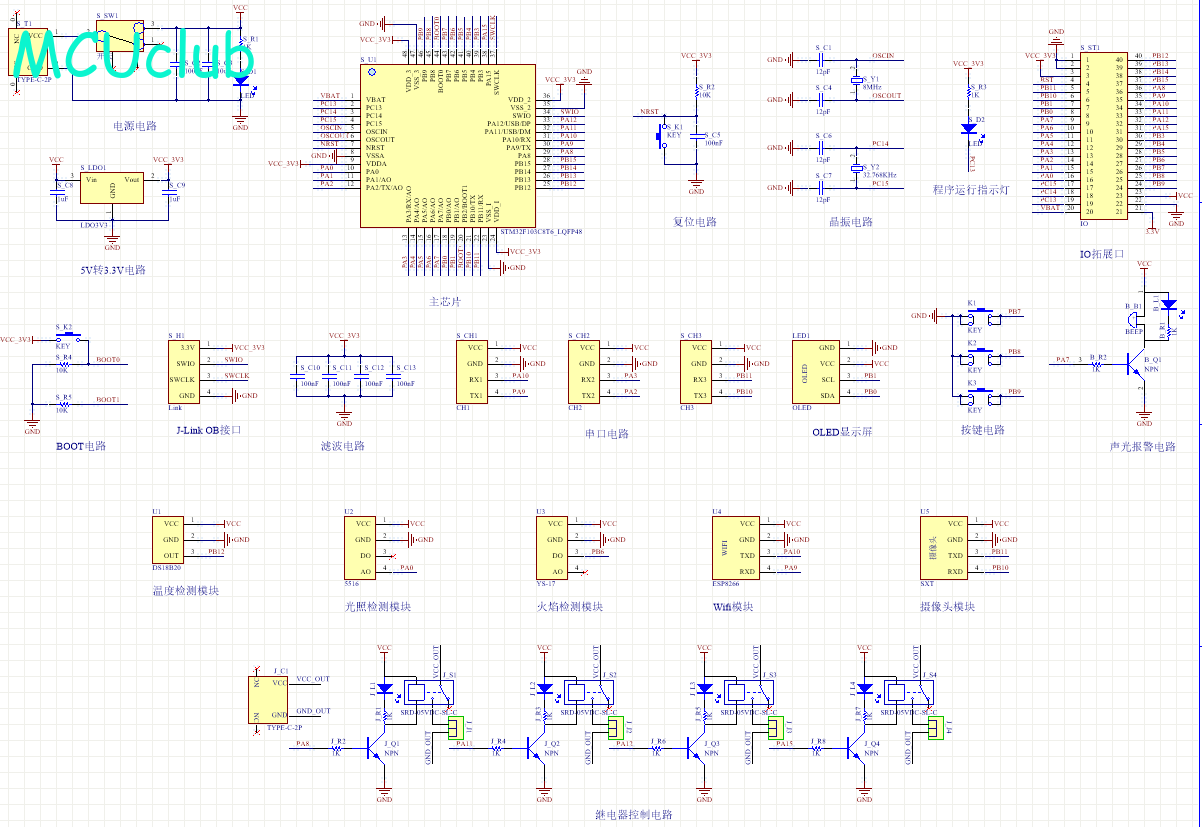The width and height of the screenshot is (1202, 827).
Task: Select the "按键电路" caption
Action: [982, 430]
